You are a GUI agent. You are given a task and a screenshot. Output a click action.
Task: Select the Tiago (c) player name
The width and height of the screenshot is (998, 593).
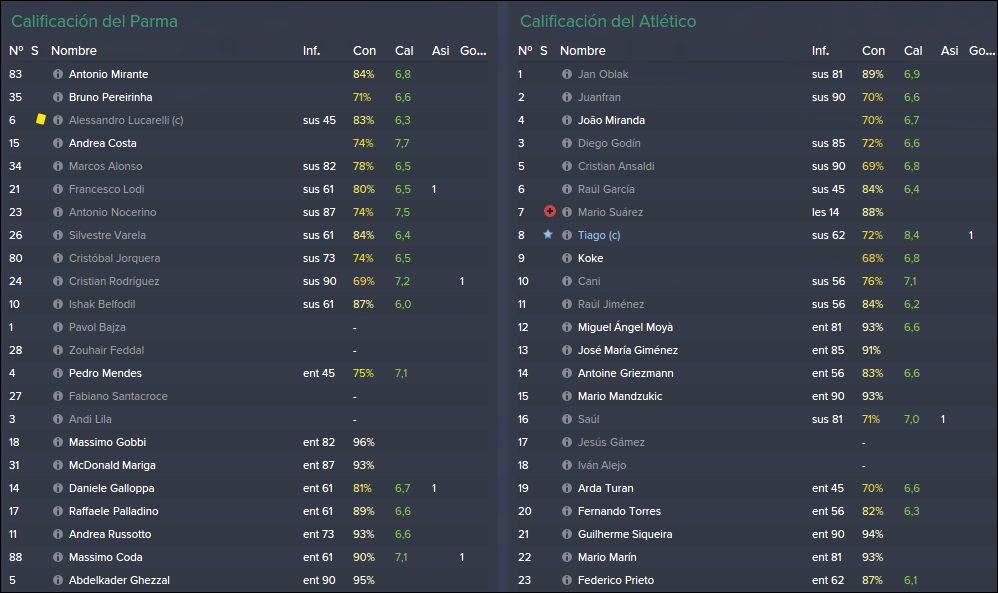click(x=599, y=235)
